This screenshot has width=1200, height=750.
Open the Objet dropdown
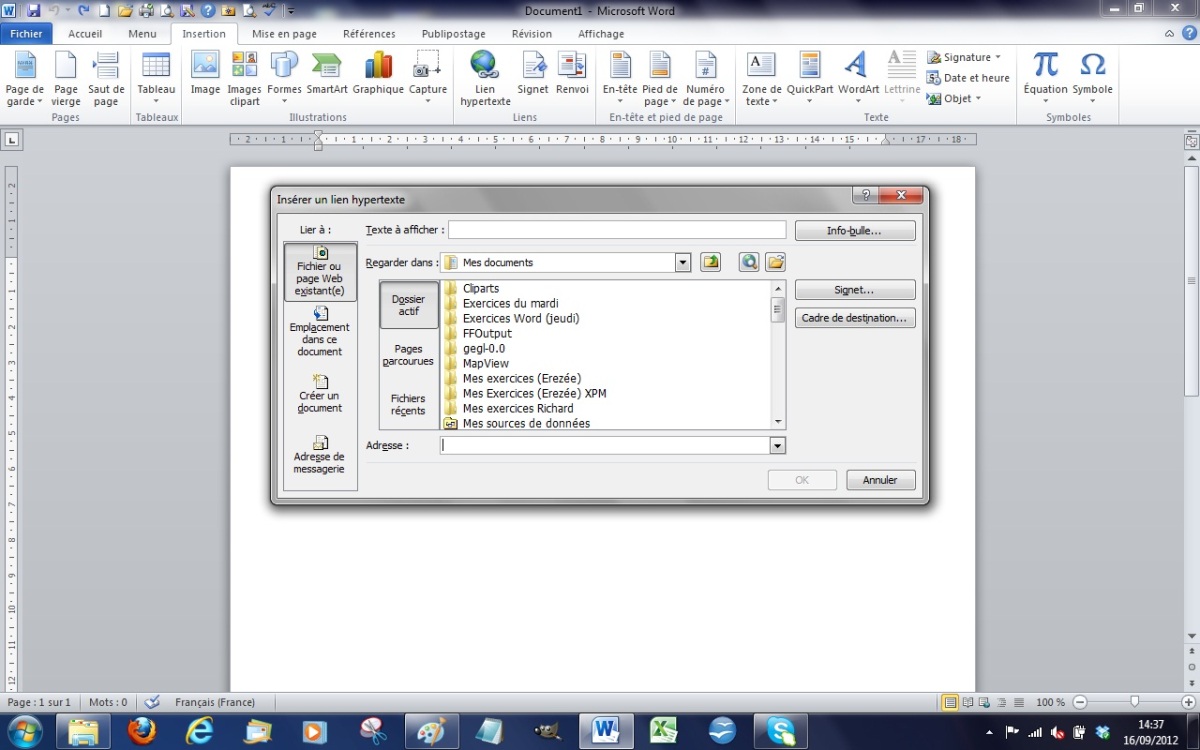[x=955, y=98]
